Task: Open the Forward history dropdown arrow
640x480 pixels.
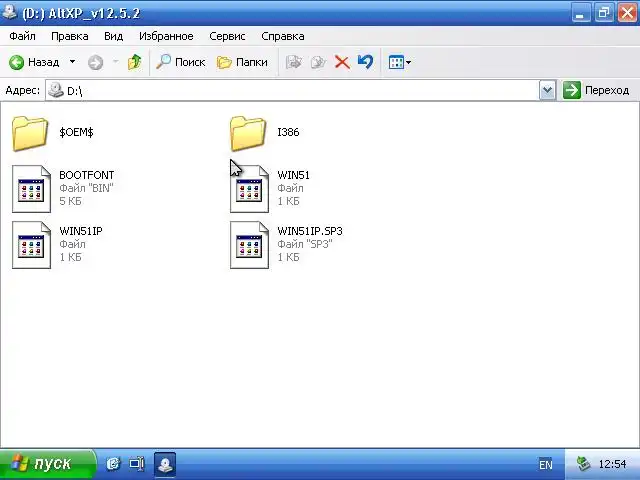Action: (x=116, y=62)
